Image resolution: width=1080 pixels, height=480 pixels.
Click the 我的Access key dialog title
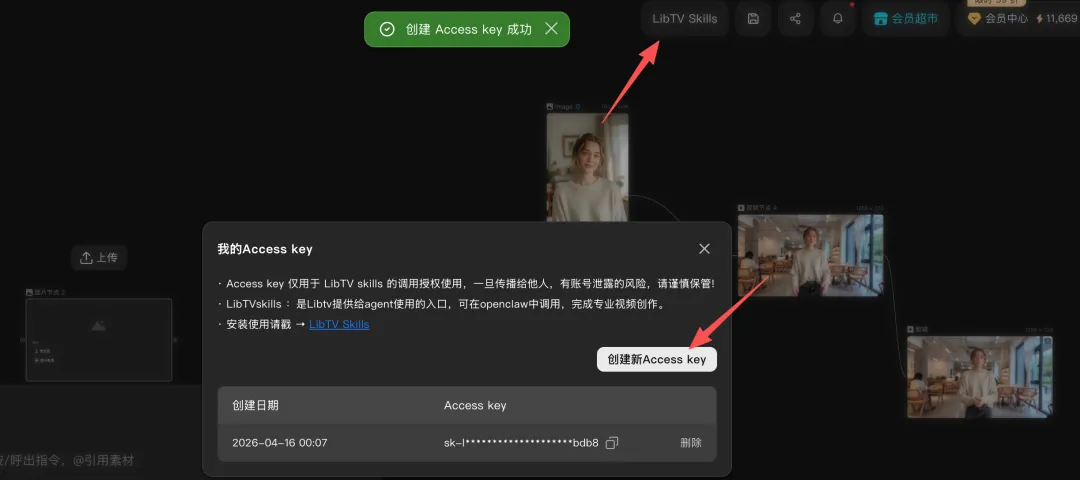265,249
